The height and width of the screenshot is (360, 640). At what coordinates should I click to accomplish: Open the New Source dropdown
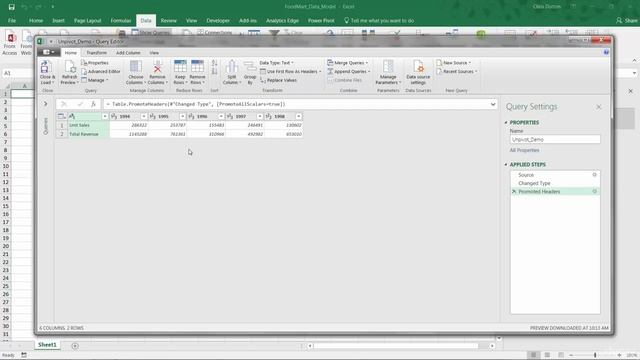[x=453, y=63]
